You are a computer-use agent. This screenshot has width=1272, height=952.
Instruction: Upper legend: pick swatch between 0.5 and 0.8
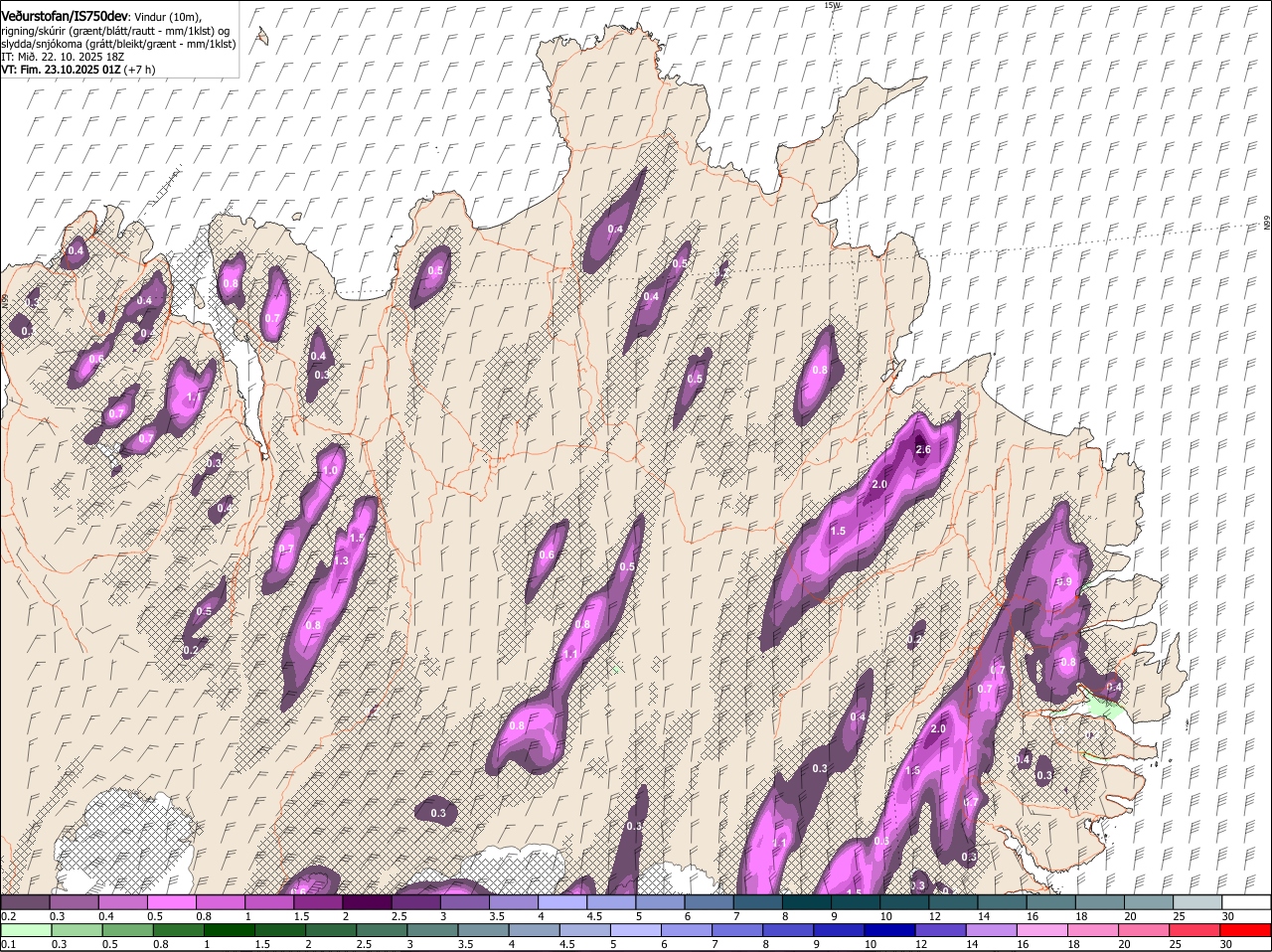tap(171, 901)
